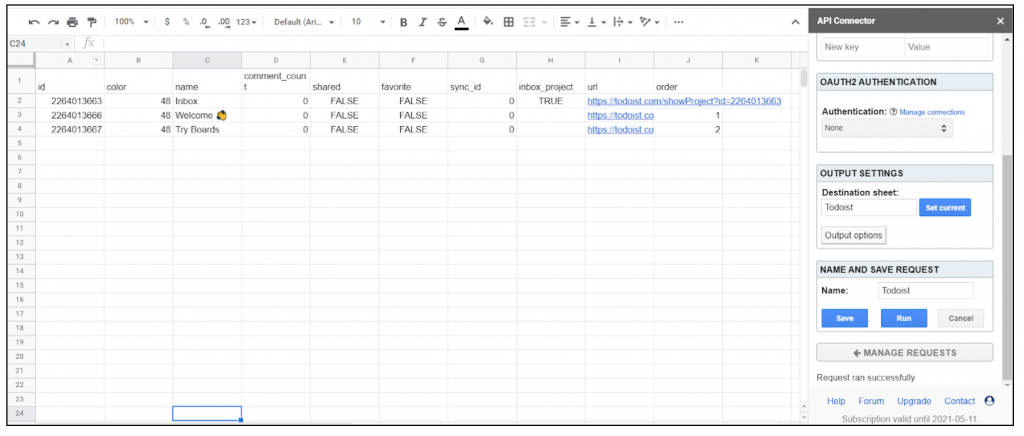Open the 100% zoom dropdown

click(x=131, y=22)
